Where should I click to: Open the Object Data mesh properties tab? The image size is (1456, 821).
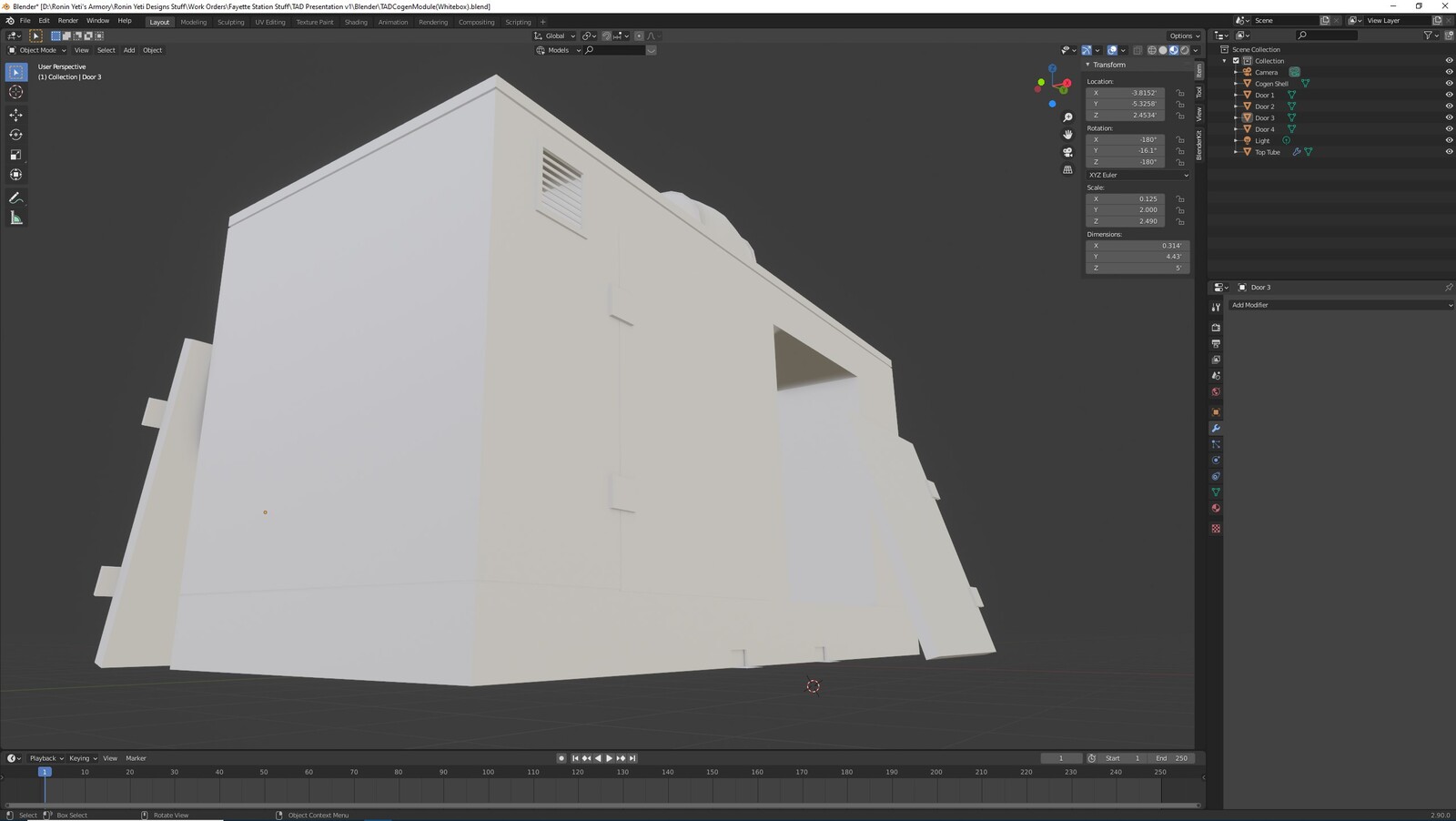point(1216,492)
